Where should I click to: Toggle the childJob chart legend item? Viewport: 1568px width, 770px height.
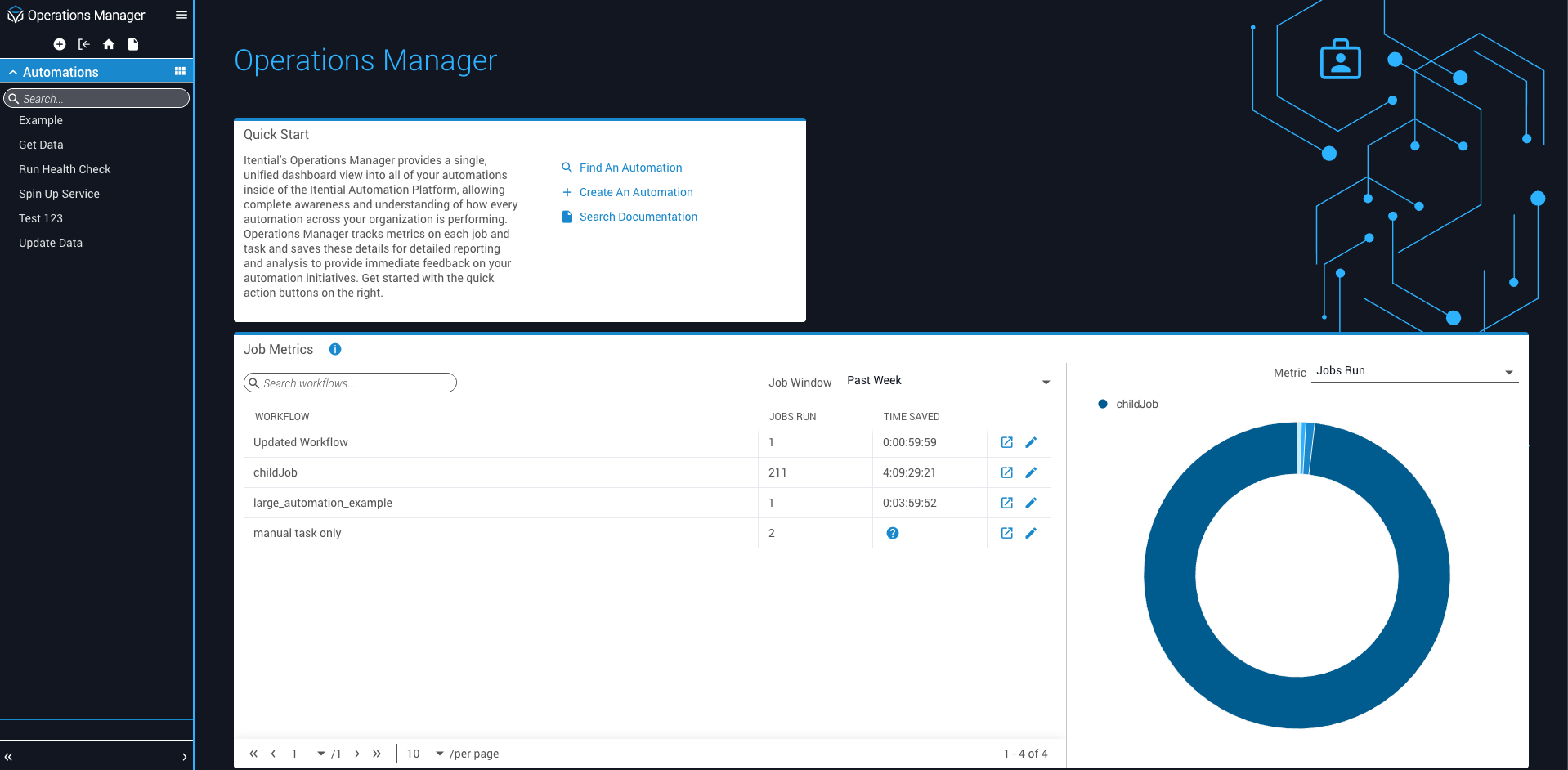(x=1128, y=404)
